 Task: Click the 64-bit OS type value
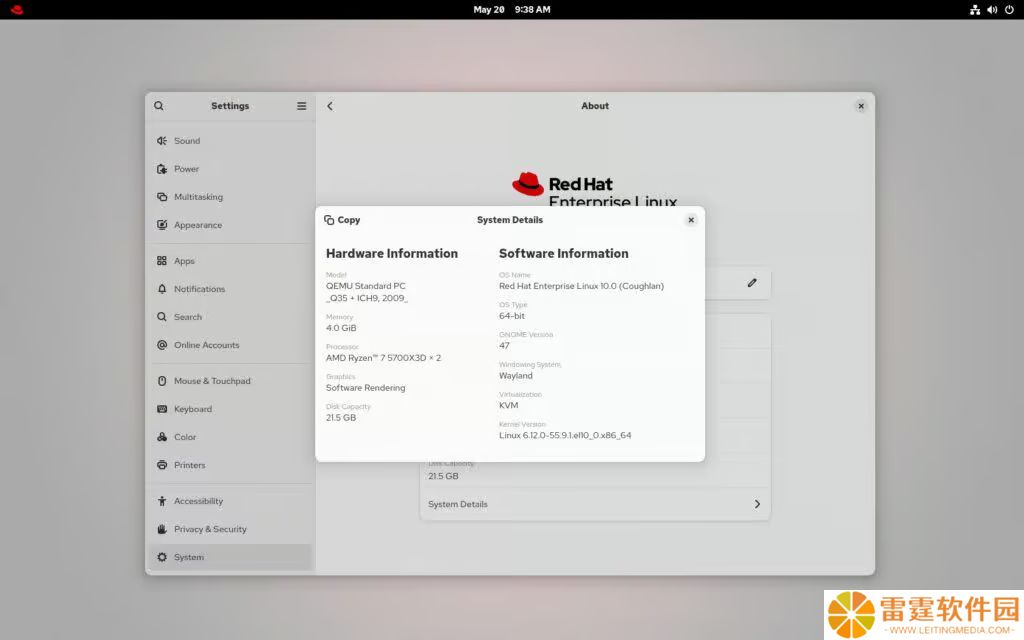tap(512, 316)
